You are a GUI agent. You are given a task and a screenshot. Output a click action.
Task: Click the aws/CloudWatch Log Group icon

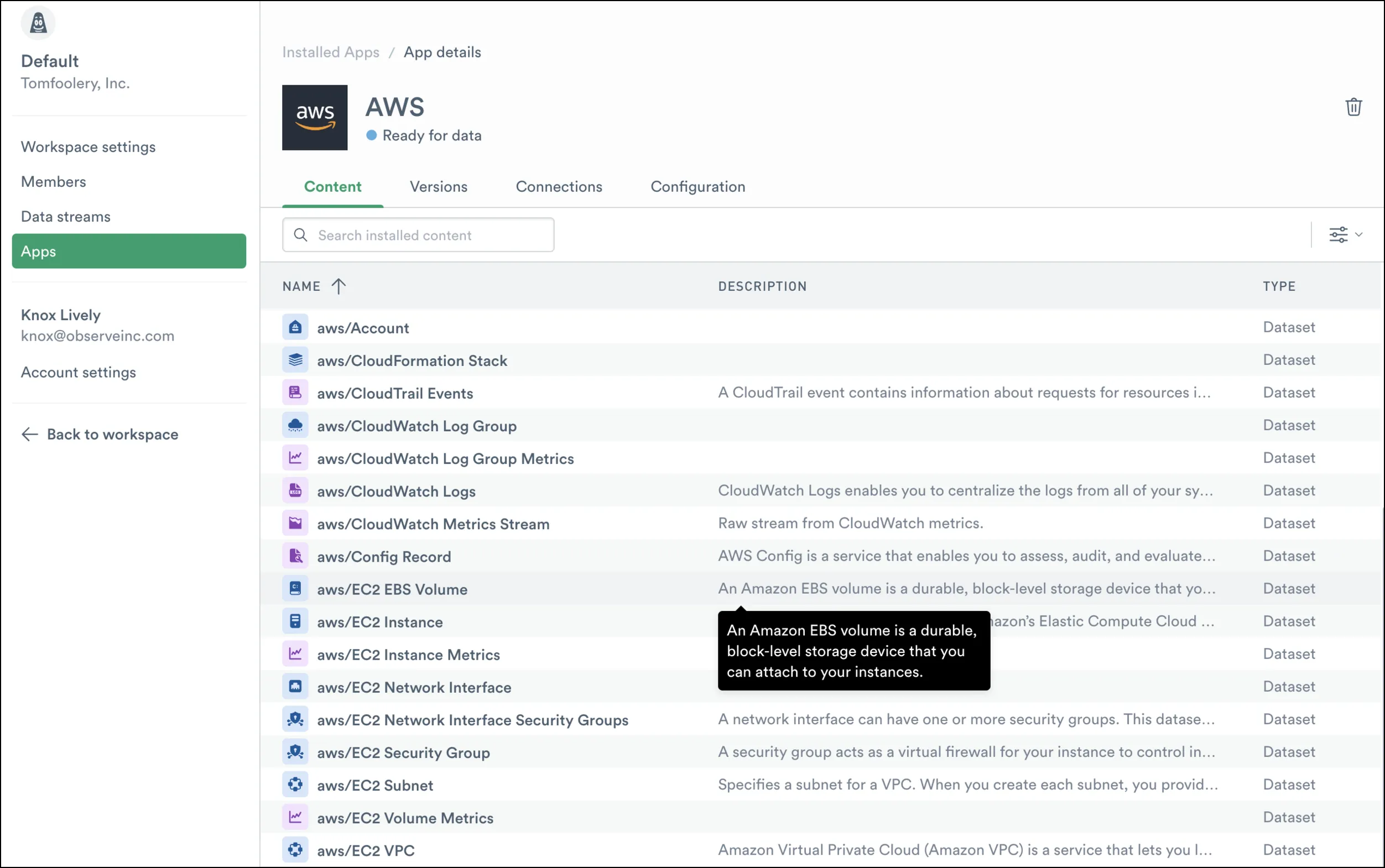(x=295, y=425)
